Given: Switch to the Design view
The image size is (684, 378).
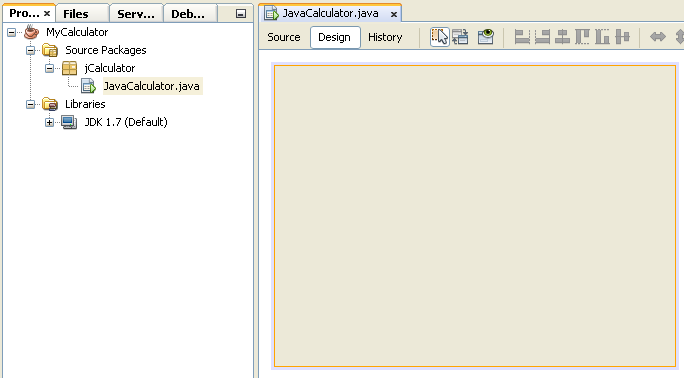Looking at the screenshot, I should [335, 37].
